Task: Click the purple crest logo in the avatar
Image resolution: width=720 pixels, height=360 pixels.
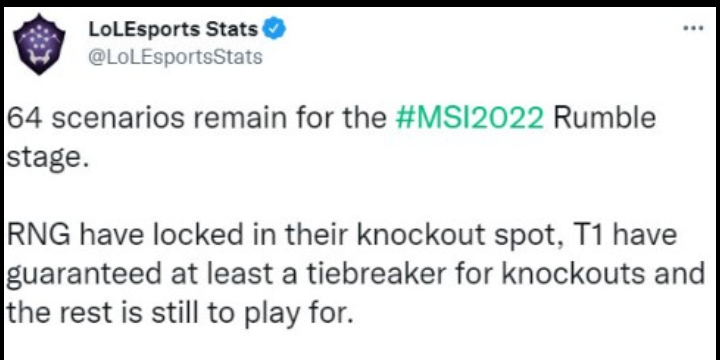Action: pos(39,45)
